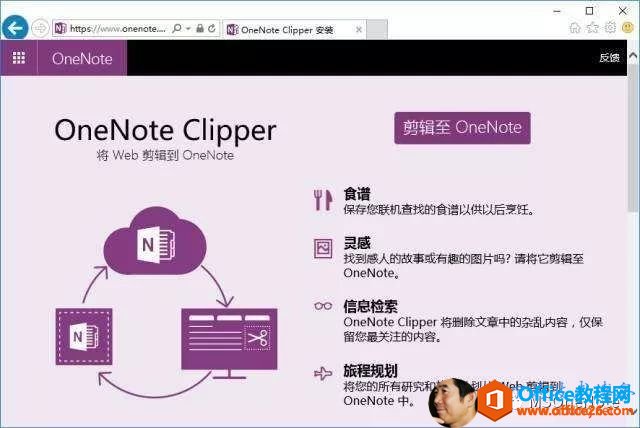Click the search magnifier in address bar

177,29
